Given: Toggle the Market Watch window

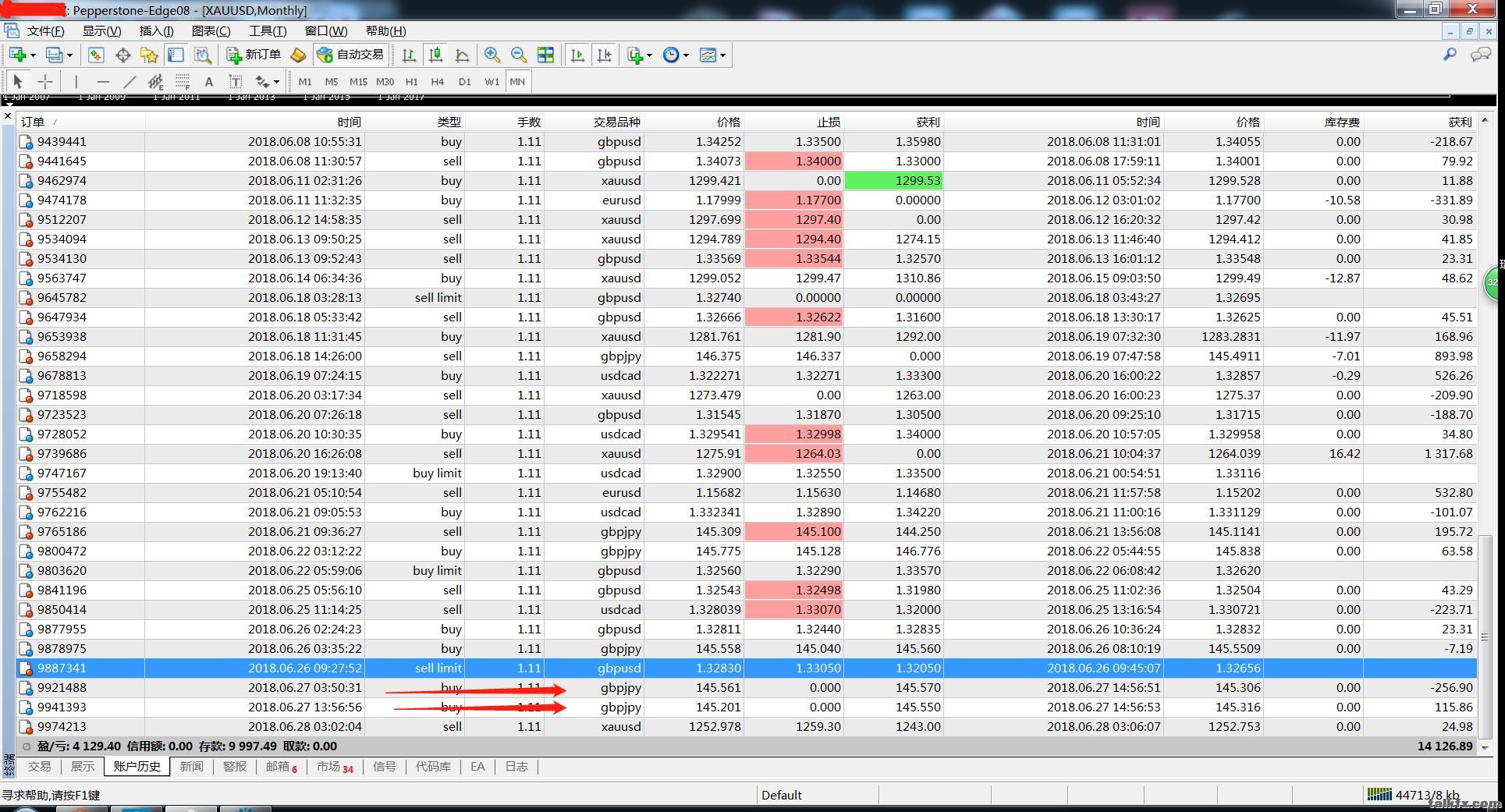Looking at the screenshot, I should tap(96, 55).
